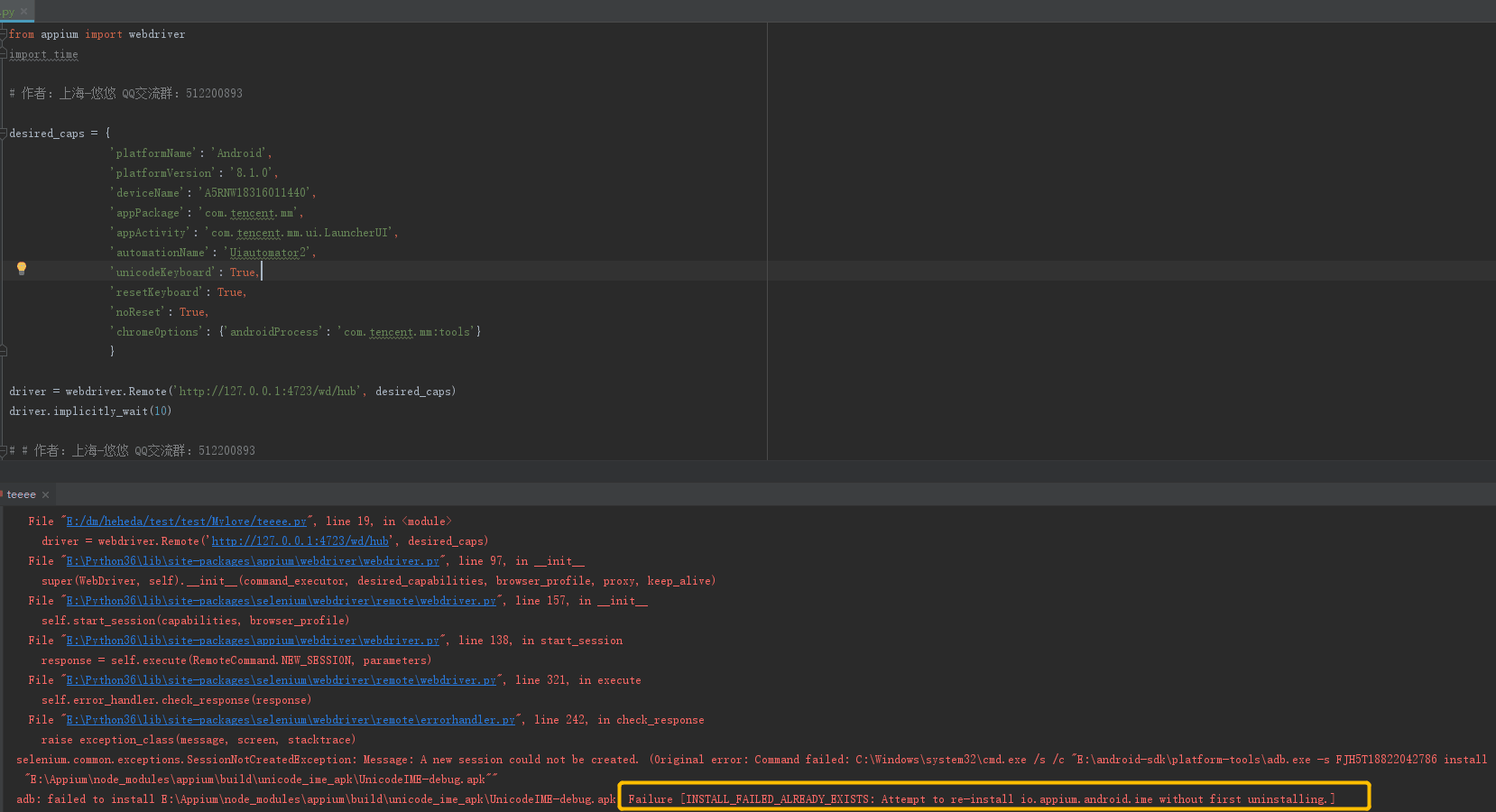Click the yellow intention light bulb icon
Screen dimensions: 1496x812
21,268
